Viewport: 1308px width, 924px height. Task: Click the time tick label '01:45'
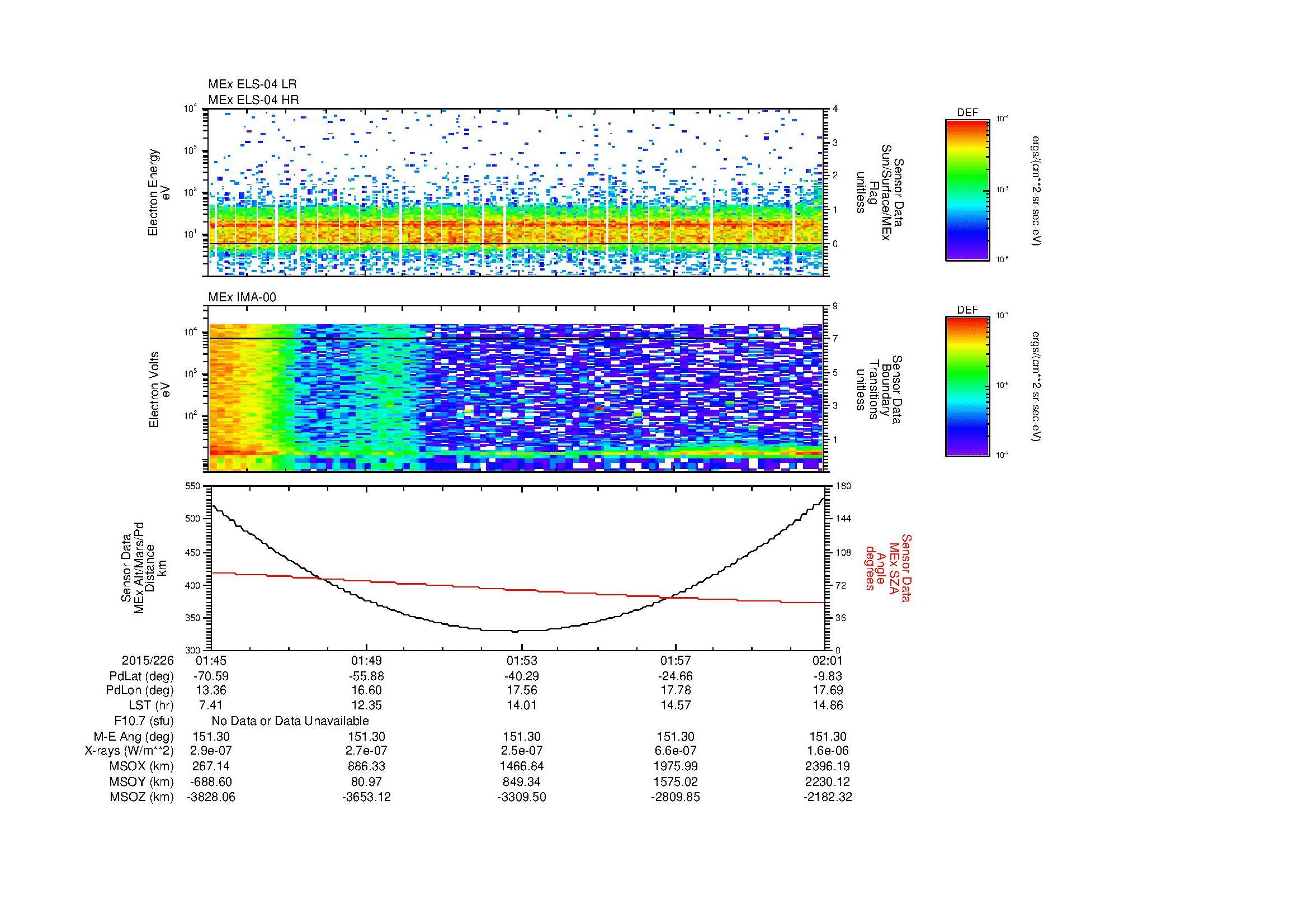[211, 660]
